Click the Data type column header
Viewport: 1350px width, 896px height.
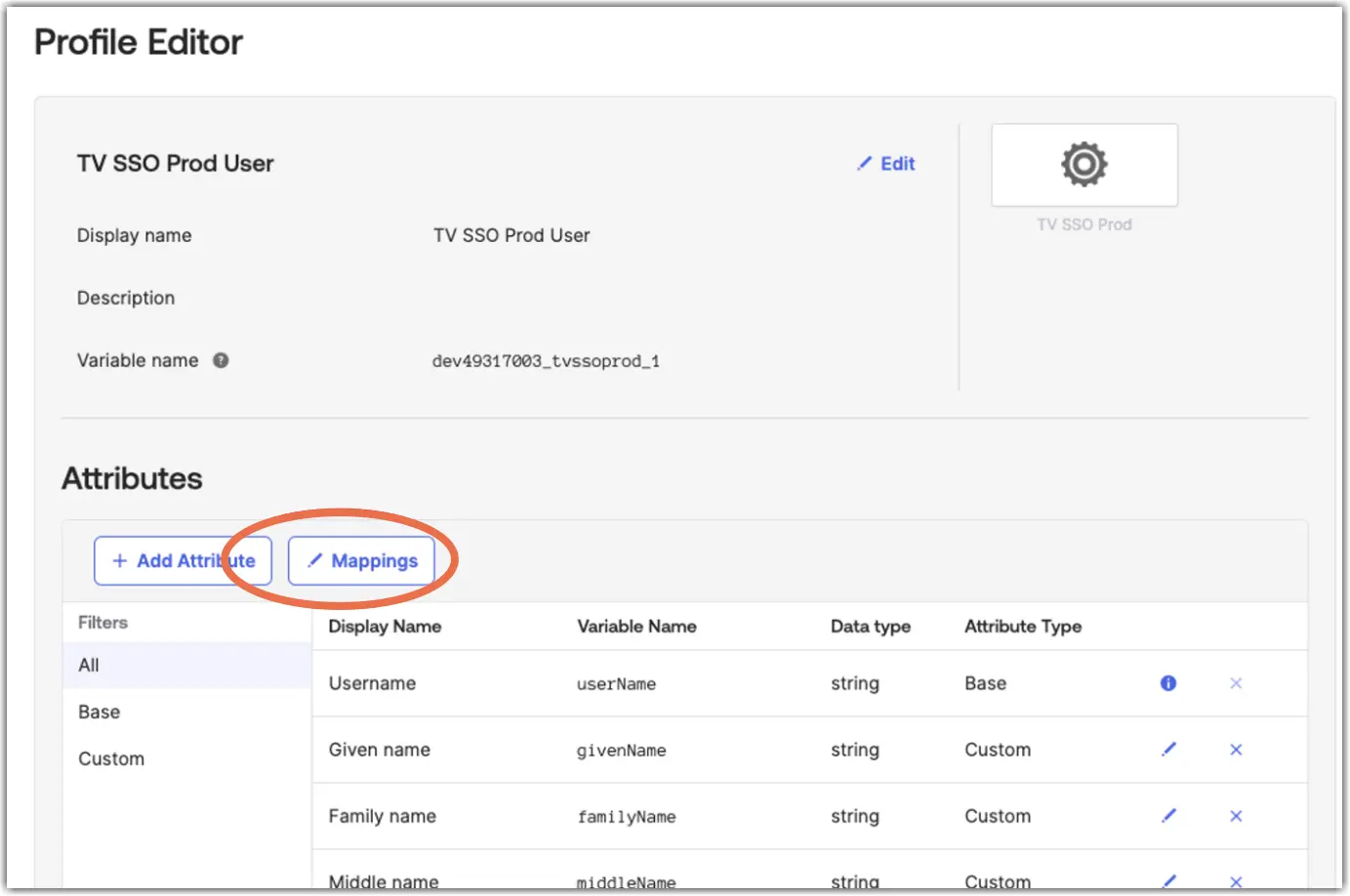tap(871, 627)
